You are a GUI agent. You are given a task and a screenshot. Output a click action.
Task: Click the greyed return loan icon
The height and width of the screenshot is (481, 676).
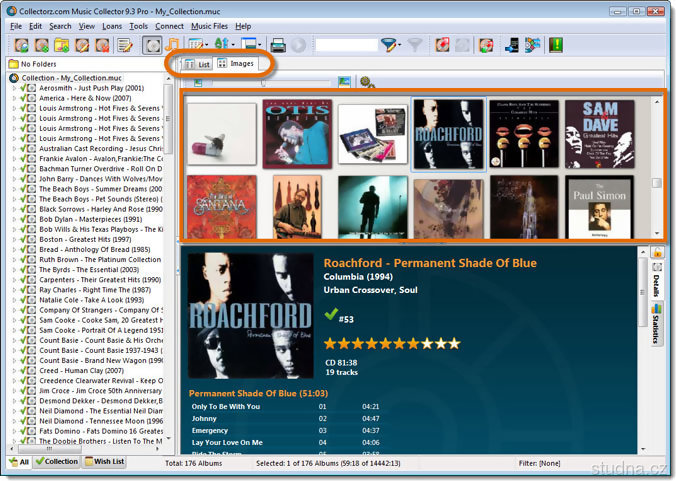[x=462, y=45]
